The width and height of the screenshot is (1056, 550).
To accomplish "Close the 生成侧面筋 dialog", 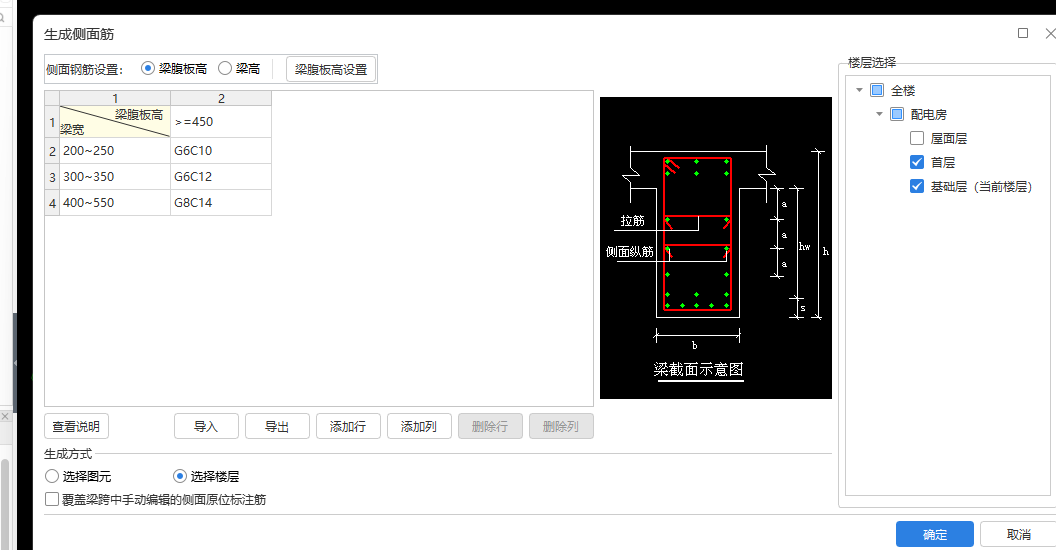I will pyautogui.click(x=1050, y=33).
